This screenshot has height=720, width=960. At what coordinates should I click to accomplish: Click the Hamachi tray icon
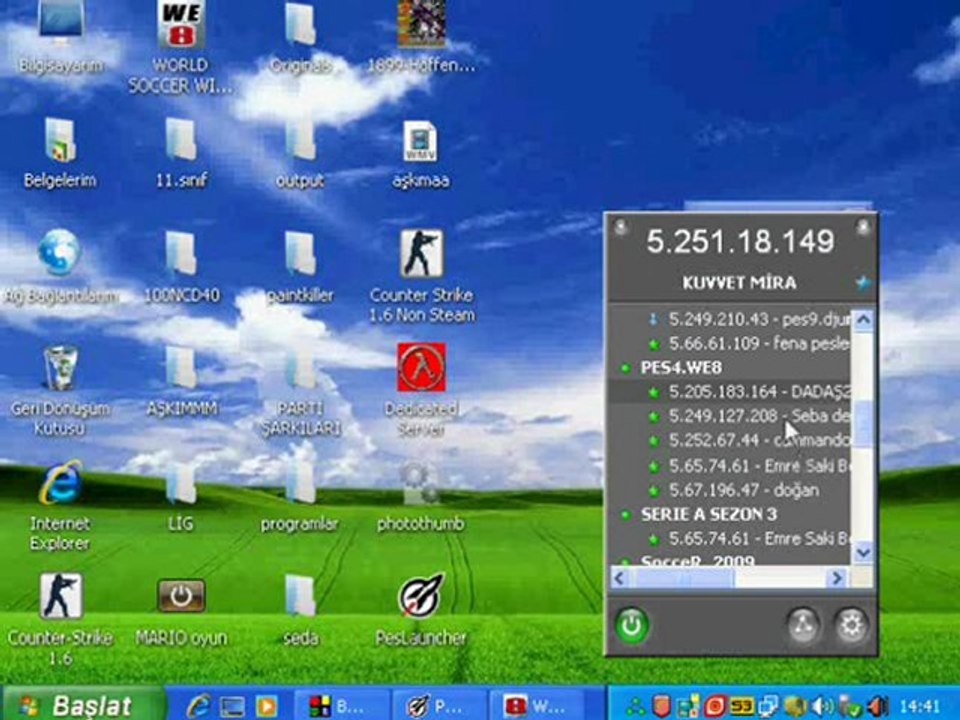pyautogui.click(x=636, y=707)
